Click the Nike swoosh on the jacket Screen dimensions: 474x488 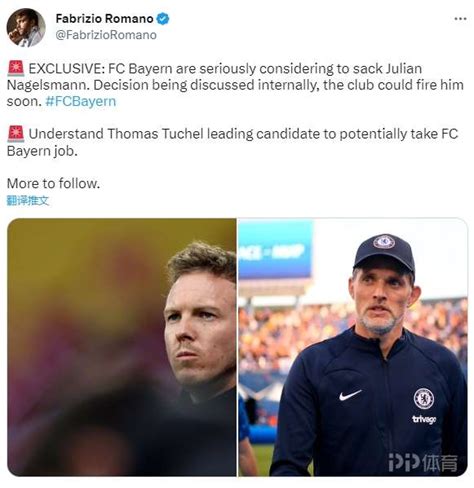coord(350,395)
